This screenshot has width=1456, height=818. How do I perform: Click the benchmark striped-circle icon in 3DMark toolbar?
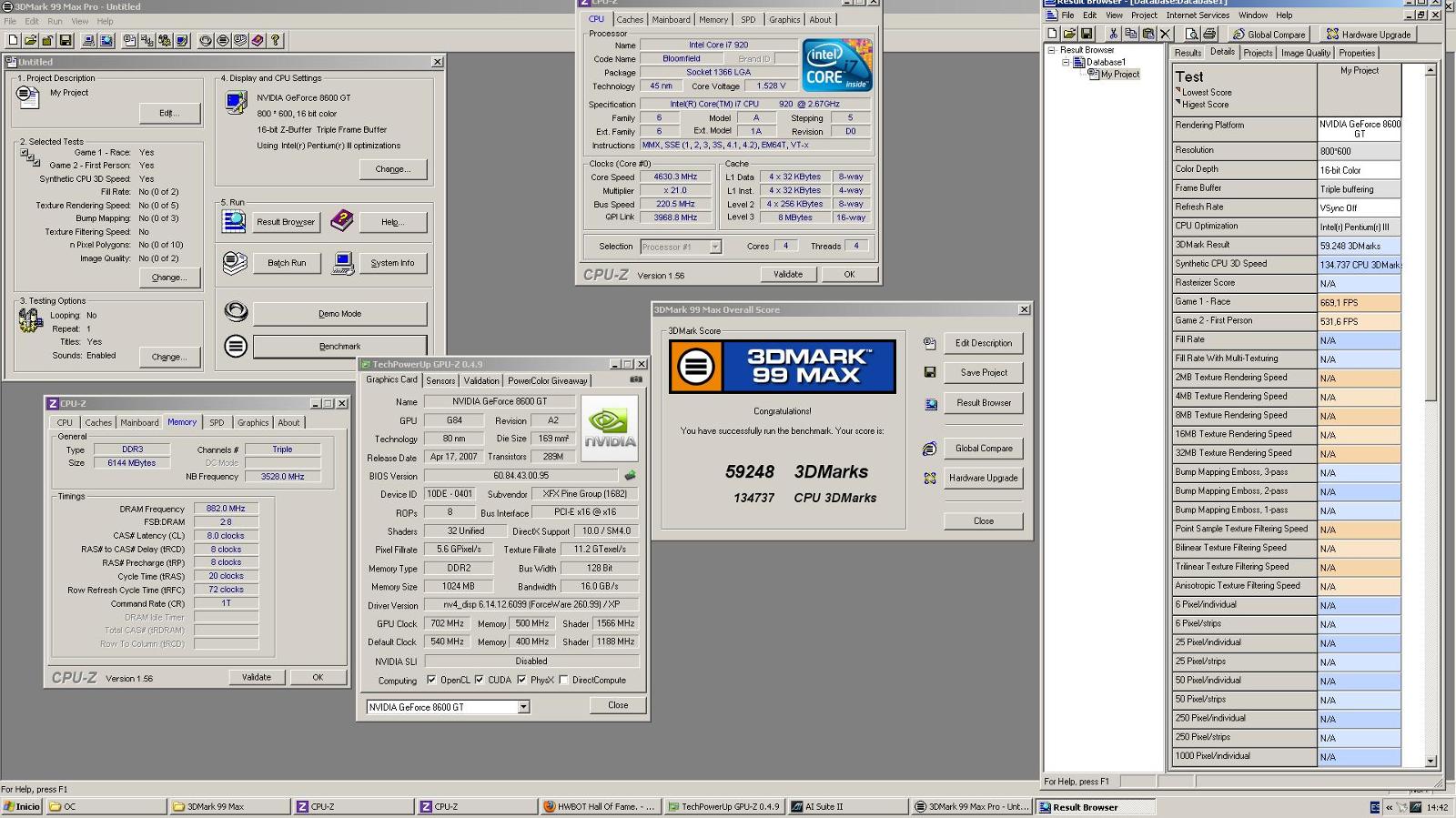pyautogui.click(x=223, y=40)
